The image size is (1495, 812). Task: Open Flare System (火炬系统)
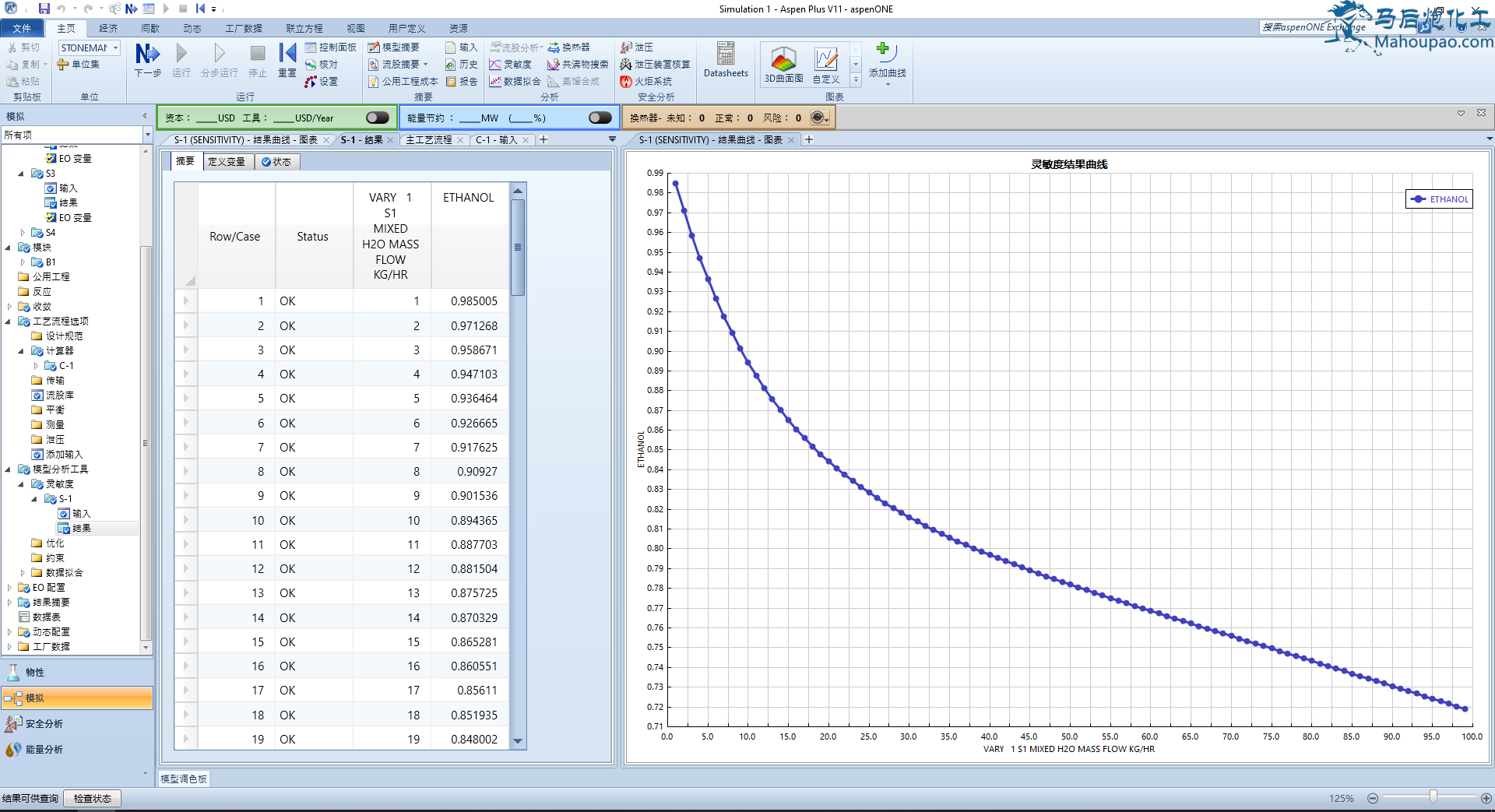[646, 81]
